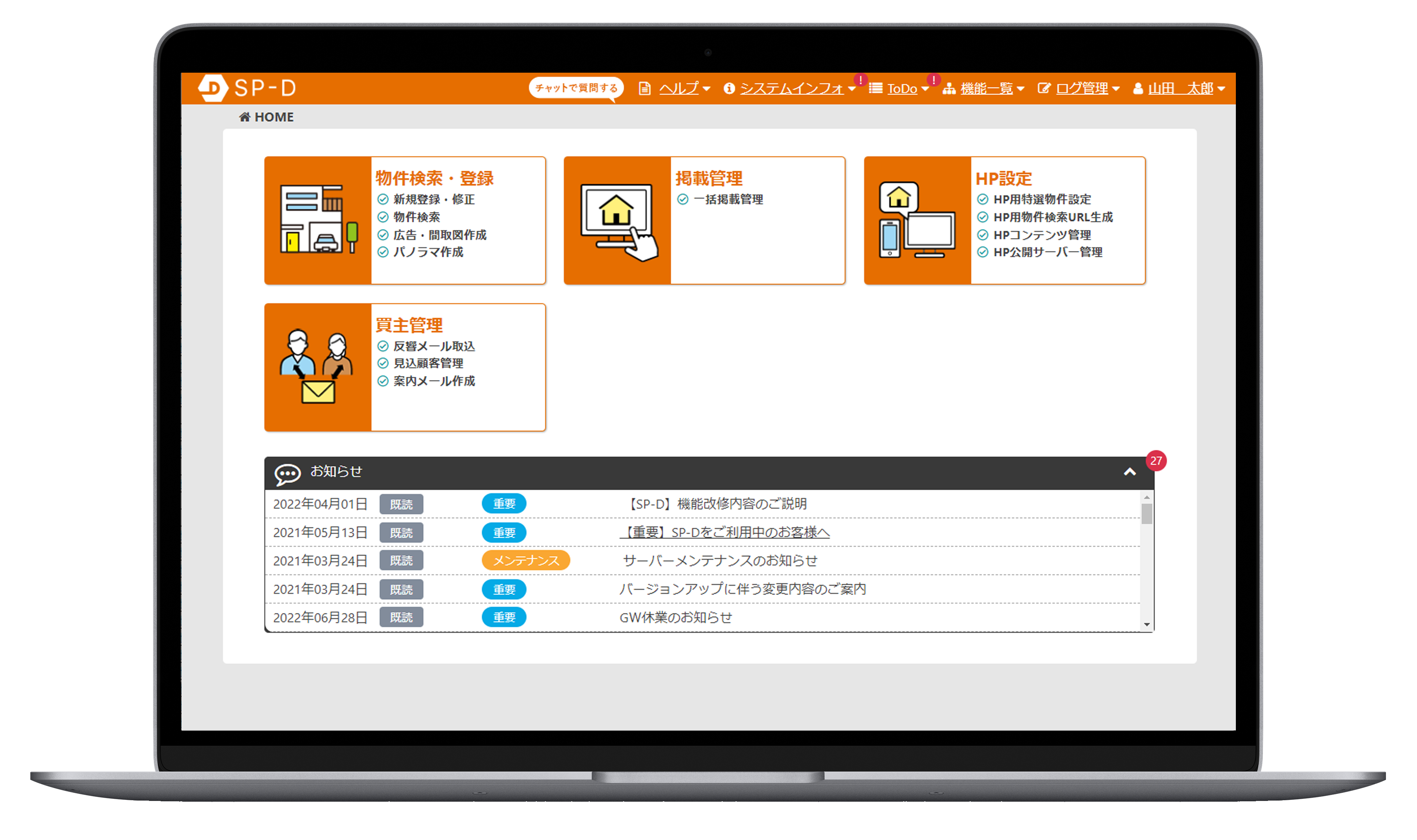Open the 【重要】SP-Dをご利用中のお客様へ notice link
Image resolution: width=1417 pixels, height=840 pixels.
[725, 532]
